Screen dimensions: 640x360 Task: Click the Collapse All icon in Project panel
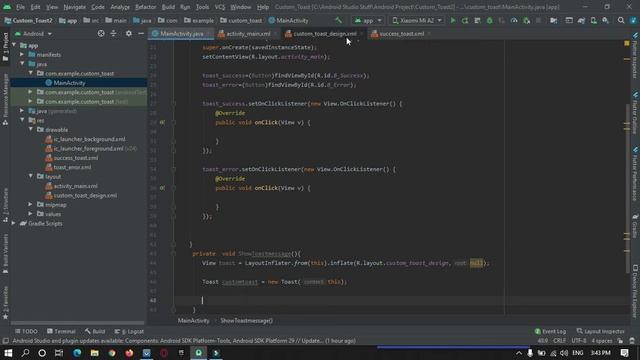click(113, 33)
